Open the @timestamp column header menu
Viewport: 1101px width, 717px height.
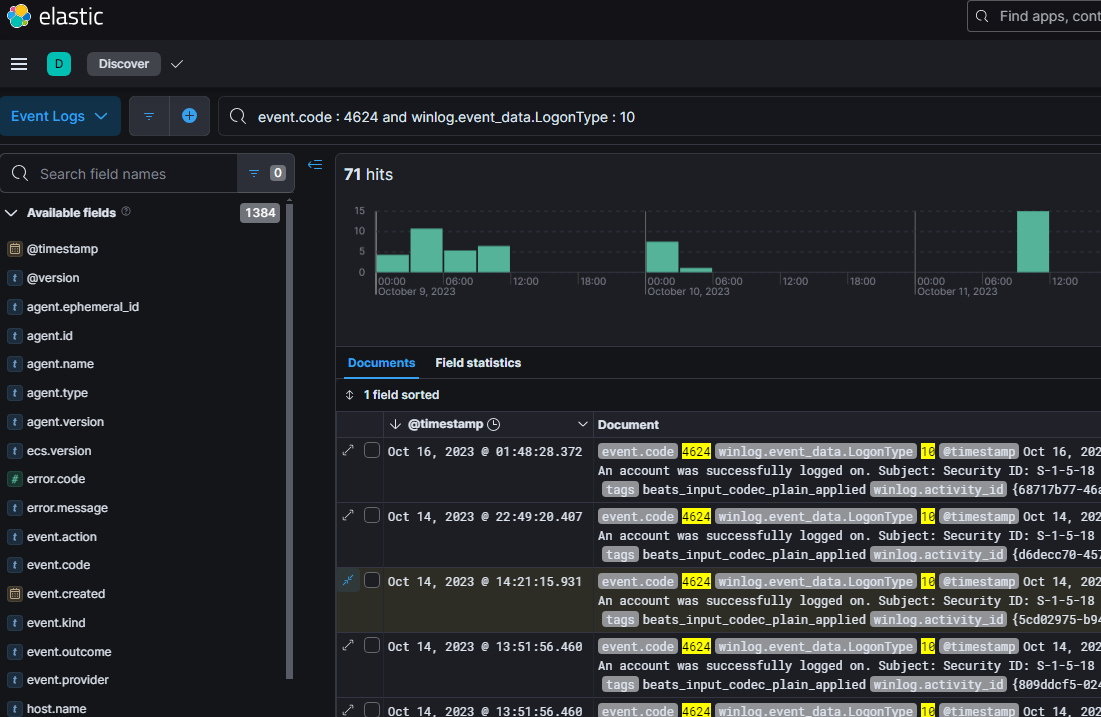point(583,424)
